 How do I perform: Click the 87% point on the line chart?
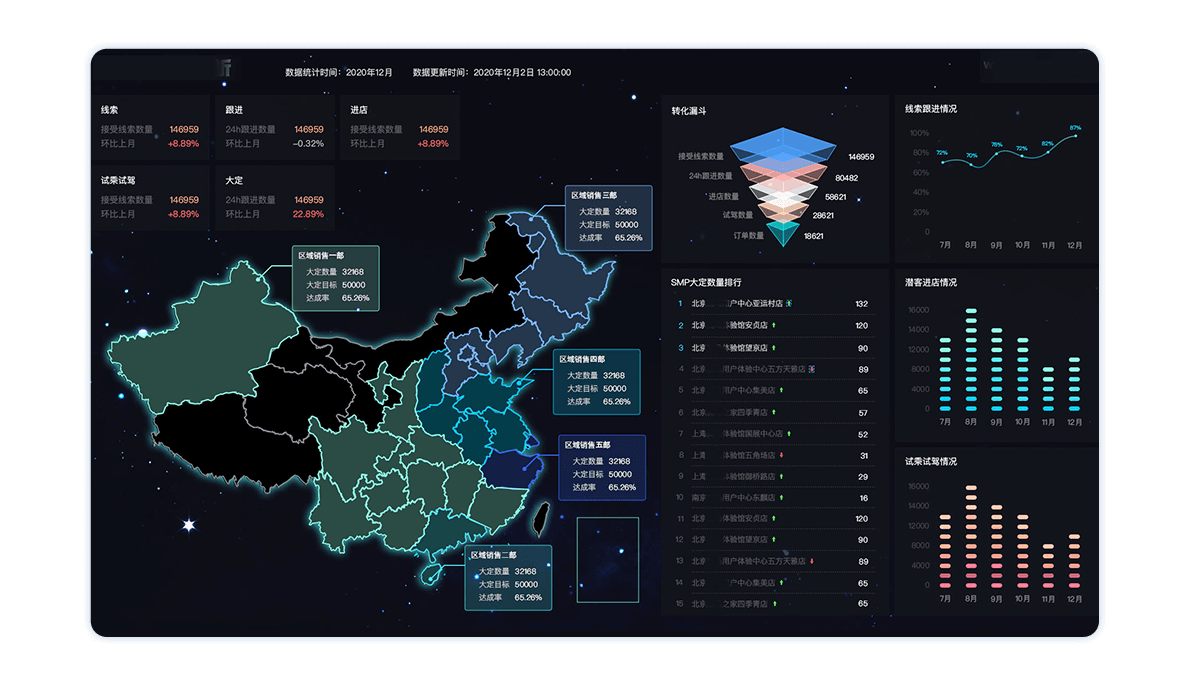pyautogui.click(x=1075, y=136)
